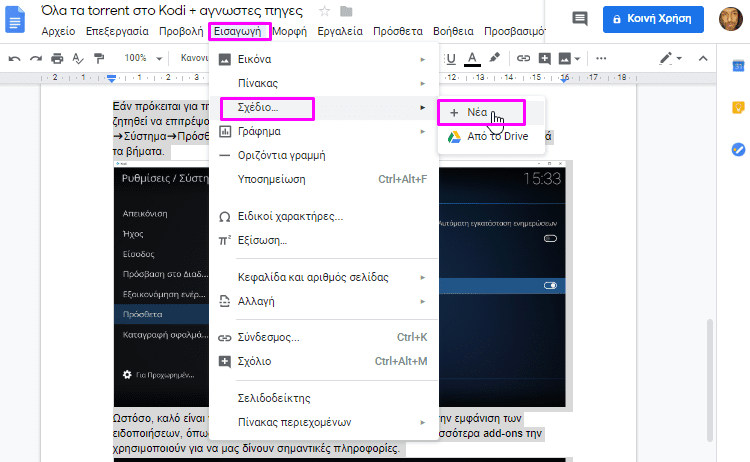Insert Υποσημείωση footnote
The image size is (750, 462).
pos(323,179)
